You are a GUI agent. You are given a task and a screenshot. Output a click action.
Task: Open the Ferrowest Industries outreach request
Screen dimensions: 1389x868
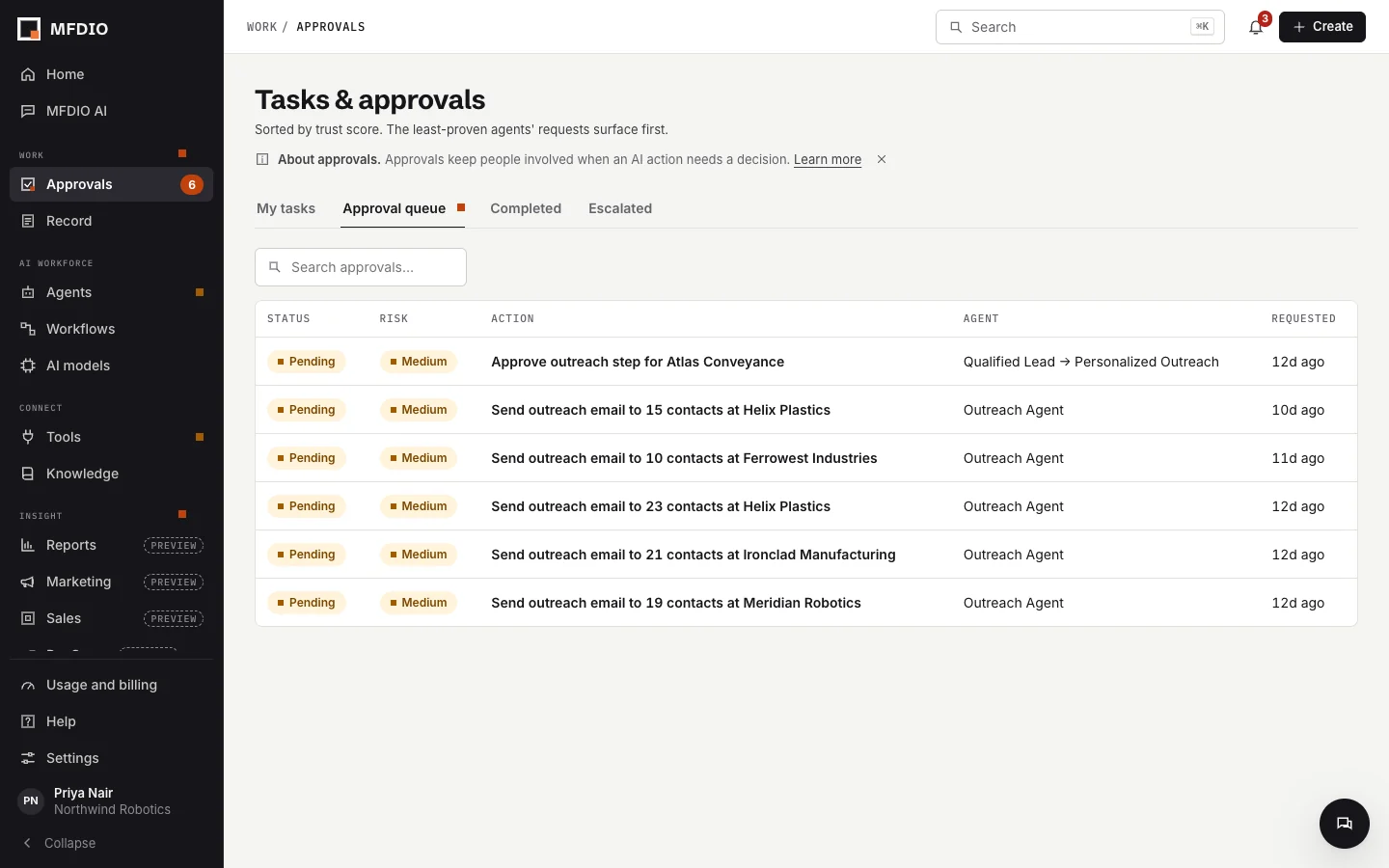[684, 458]
